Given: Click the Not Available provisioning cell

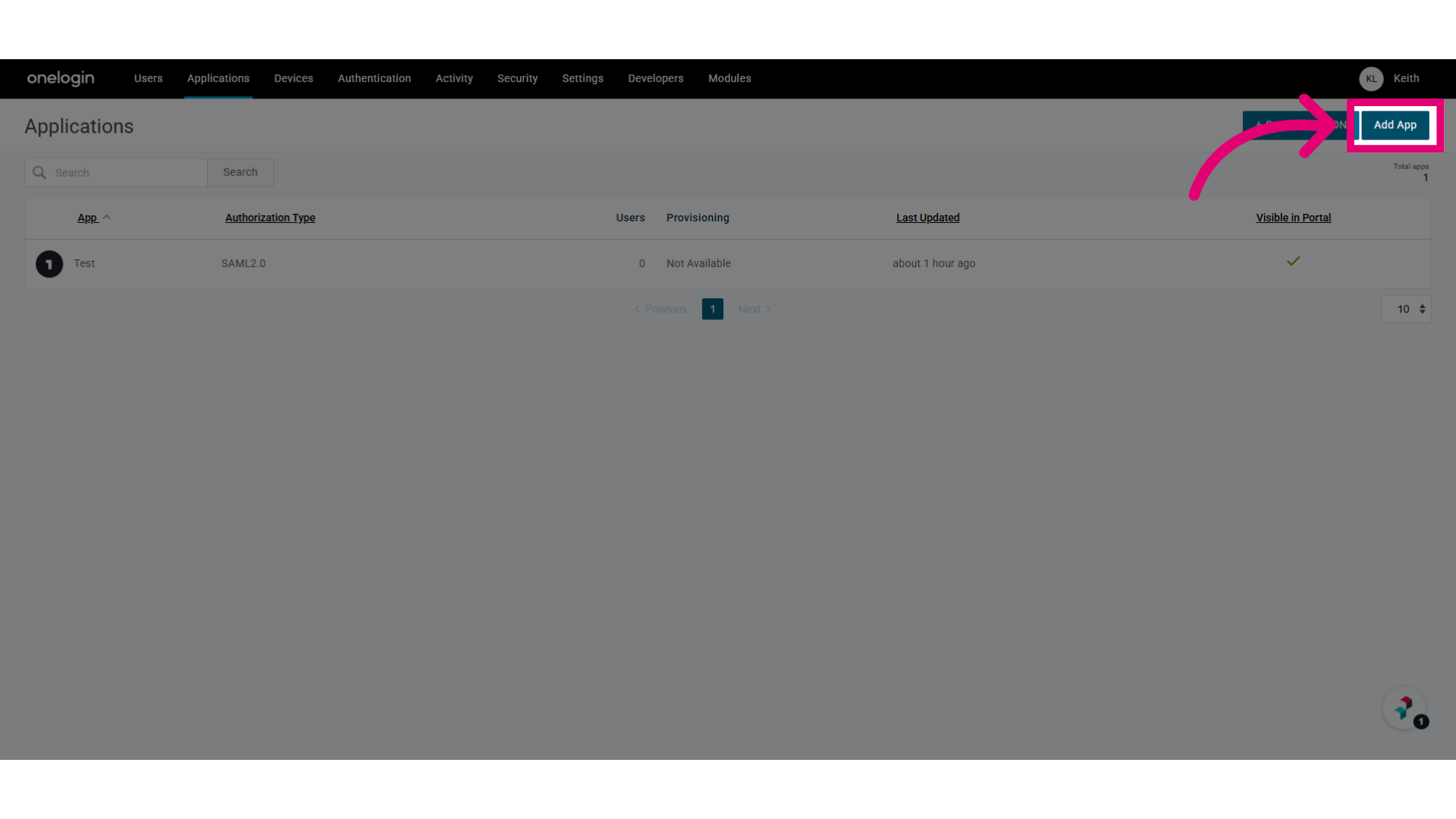Looking at the screenshot, I should [x=698, y=263].
